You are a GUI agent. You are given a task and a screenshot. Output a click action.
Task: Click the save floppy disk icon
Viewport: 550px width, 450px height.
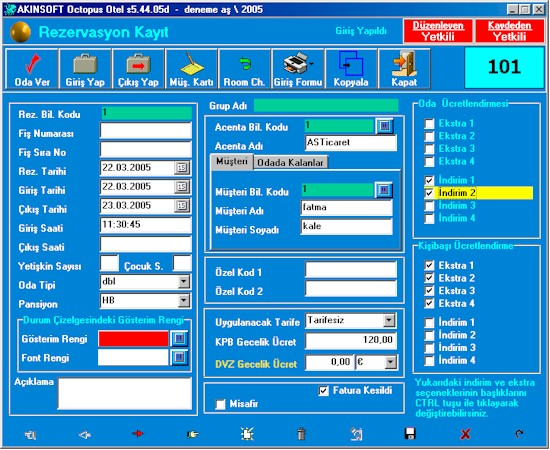(410, 434)
